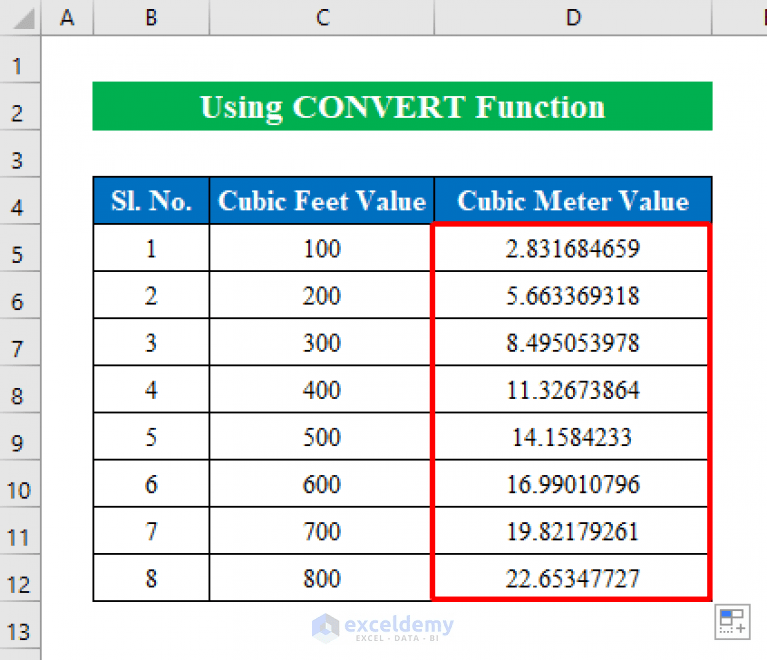
Task: Select Sl. No. cell in the 100 row
Action: pos(151,248)
